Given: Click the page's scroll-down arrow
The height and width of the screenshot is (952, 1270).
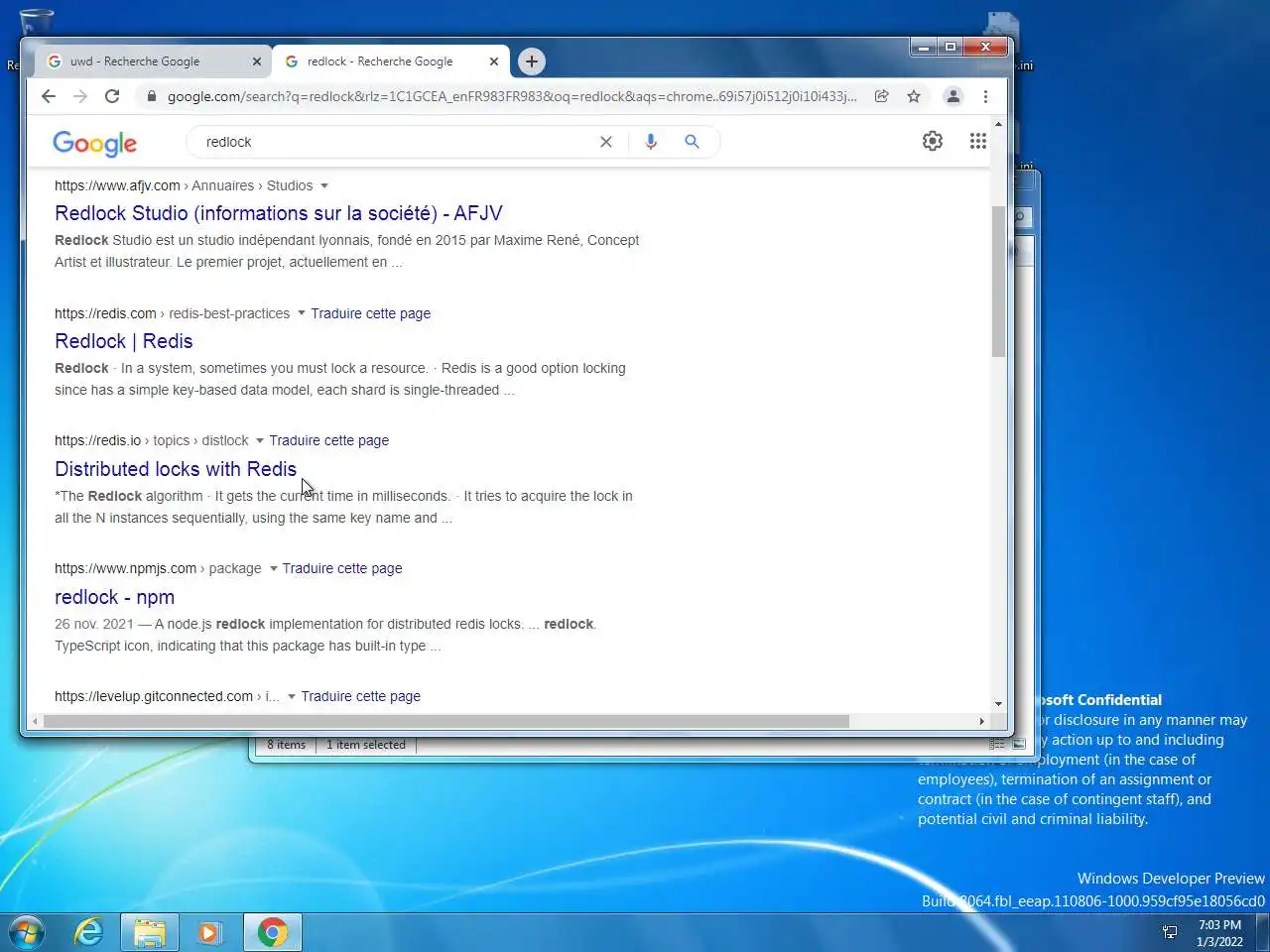Looking at the screenshot, I should (998, 704).
